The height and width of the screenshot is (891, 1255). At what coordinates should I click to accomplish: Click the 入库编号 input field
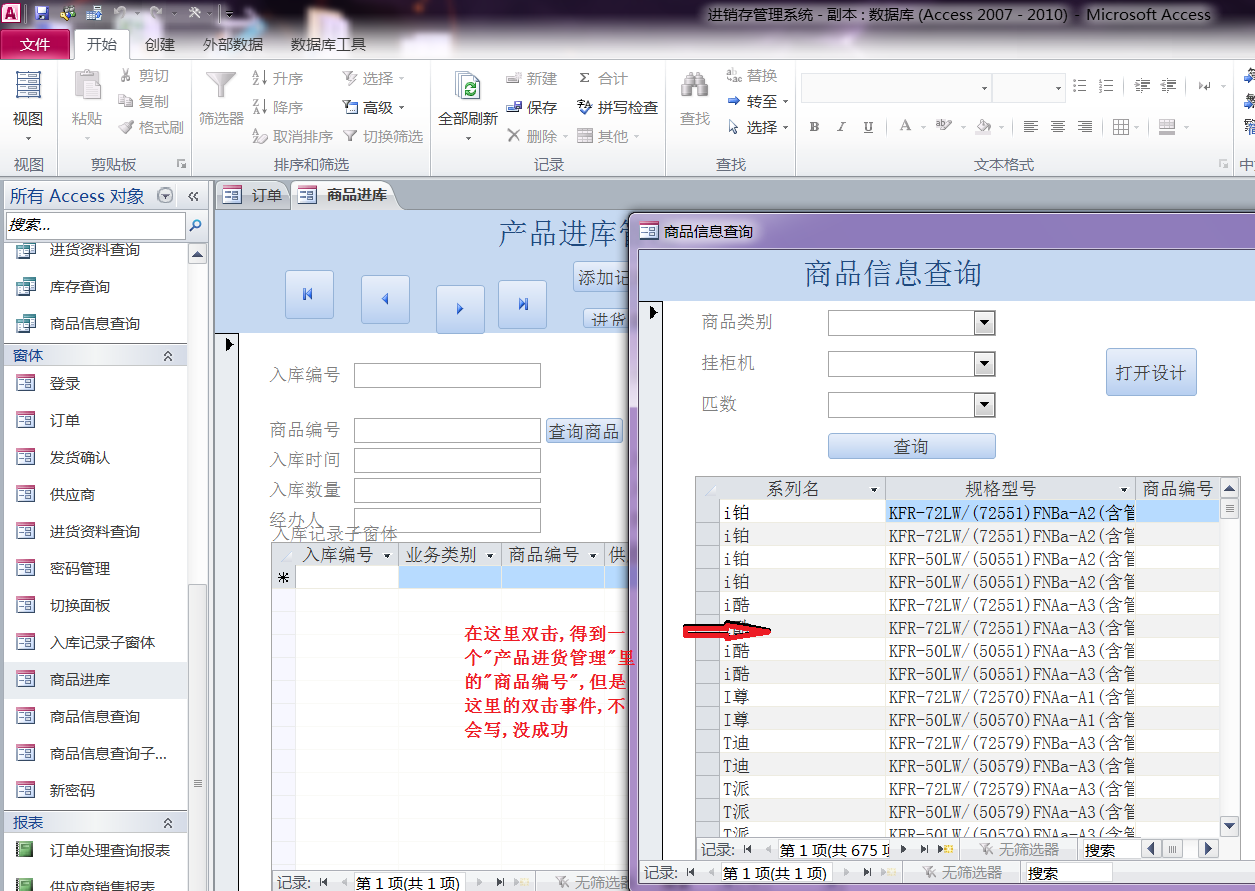pyautogui.click(x=447, y=375)
